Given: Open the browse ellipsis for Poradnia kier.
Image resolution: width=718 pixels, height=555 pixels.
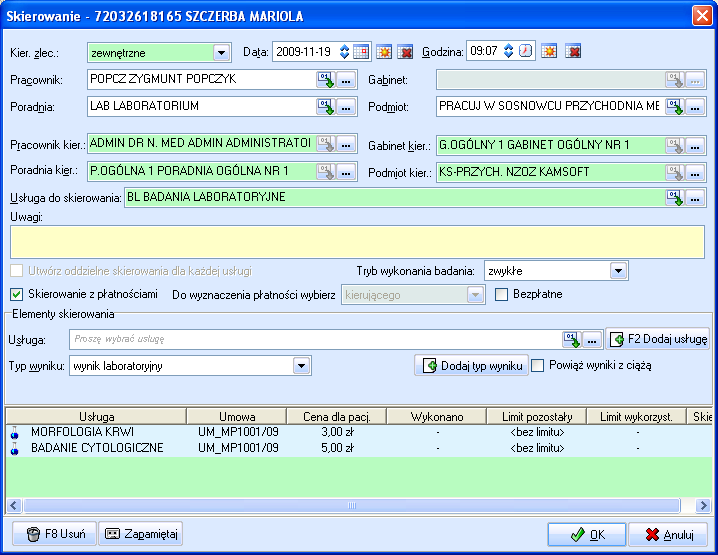Looking at the screenshot, I should pos(346,172).
